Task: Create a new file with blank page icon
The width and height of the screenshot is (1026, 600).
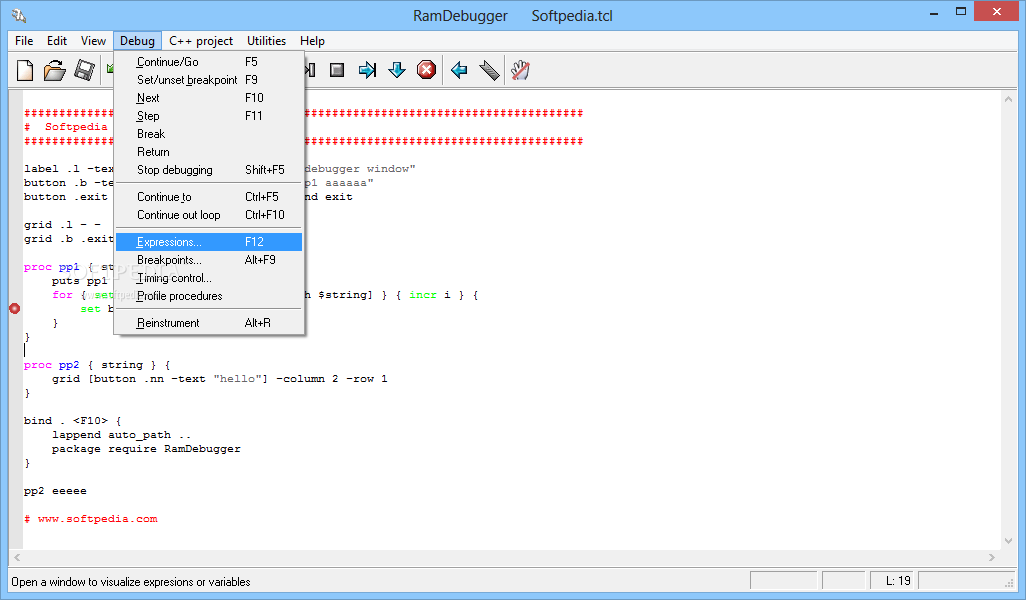Action: 25,70
